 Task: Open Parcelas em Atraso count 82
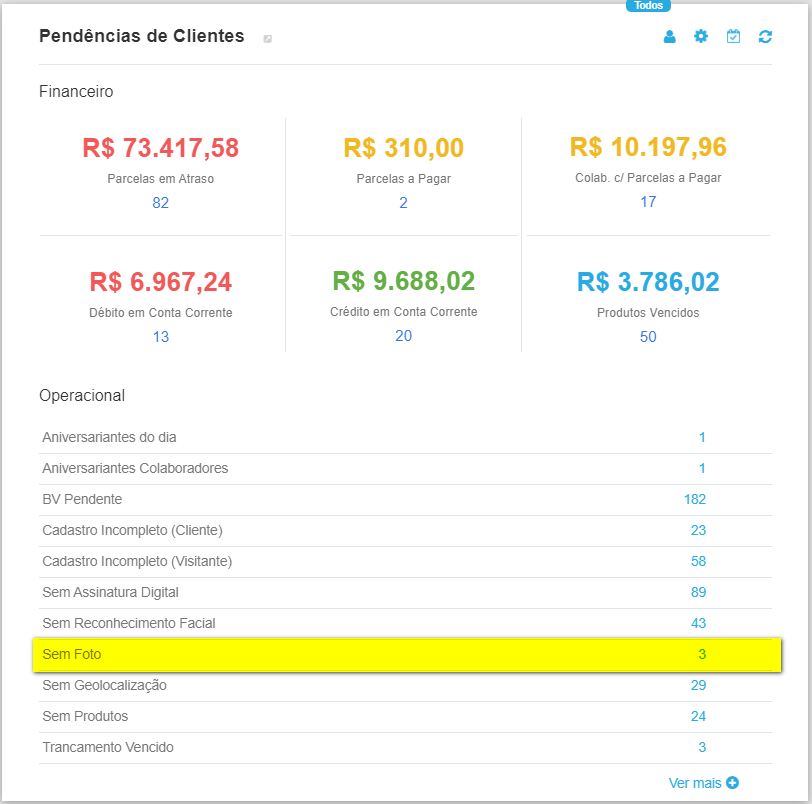[x=161, y=203]
